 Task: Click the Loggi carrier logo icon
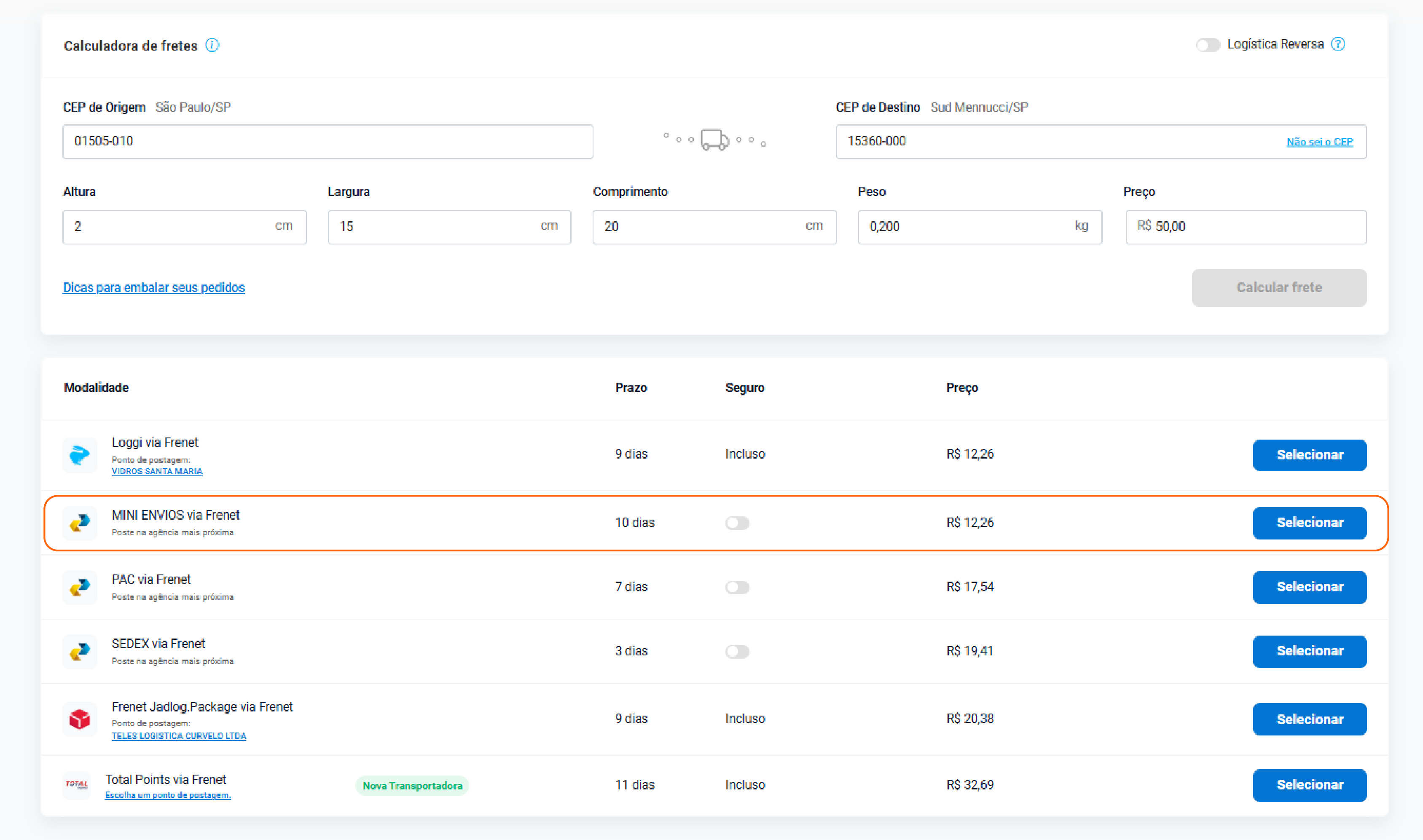point(80,454)
